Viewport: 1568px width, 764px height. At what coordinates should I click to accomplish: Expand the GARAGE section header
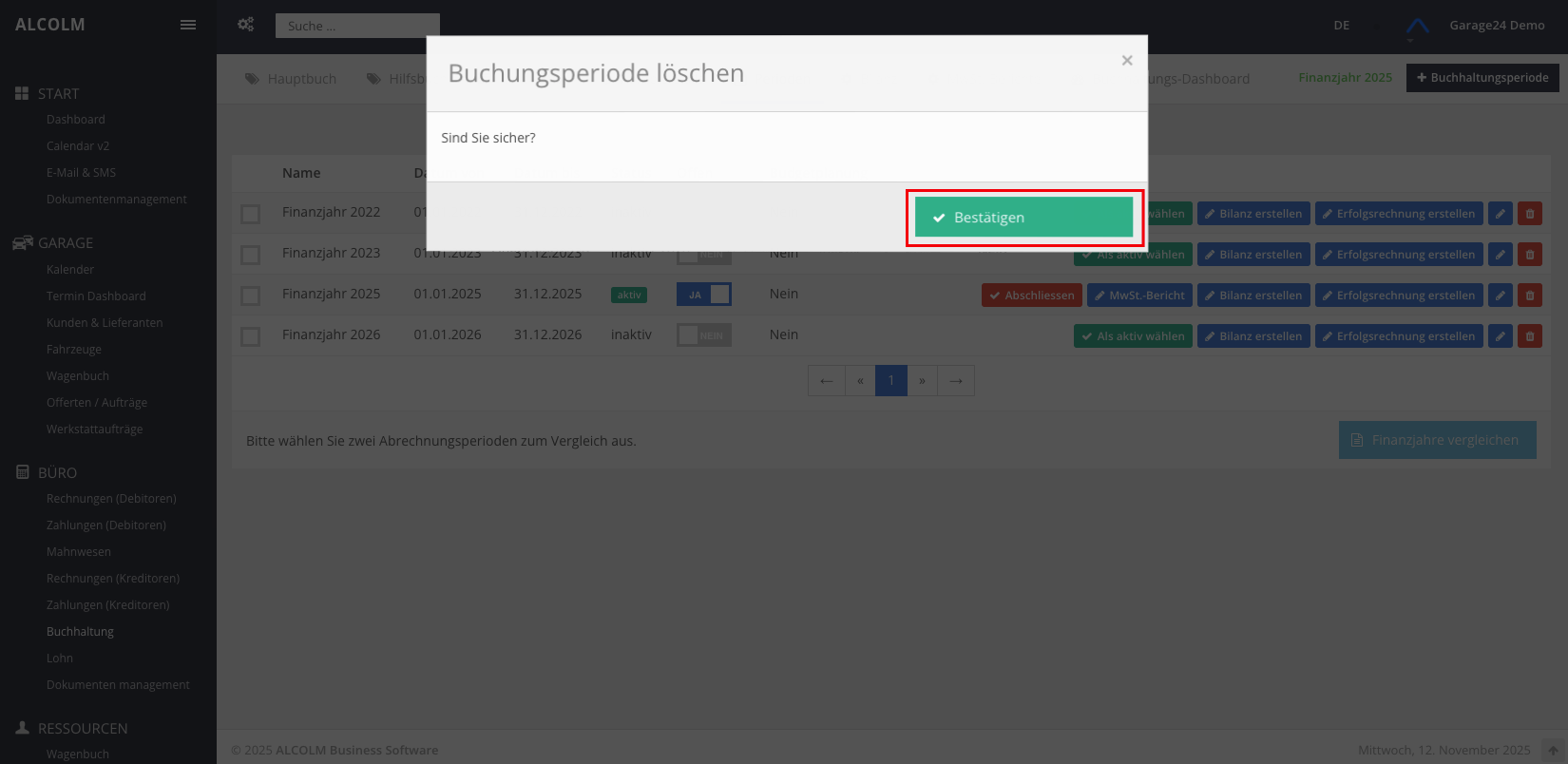[53, 243]
